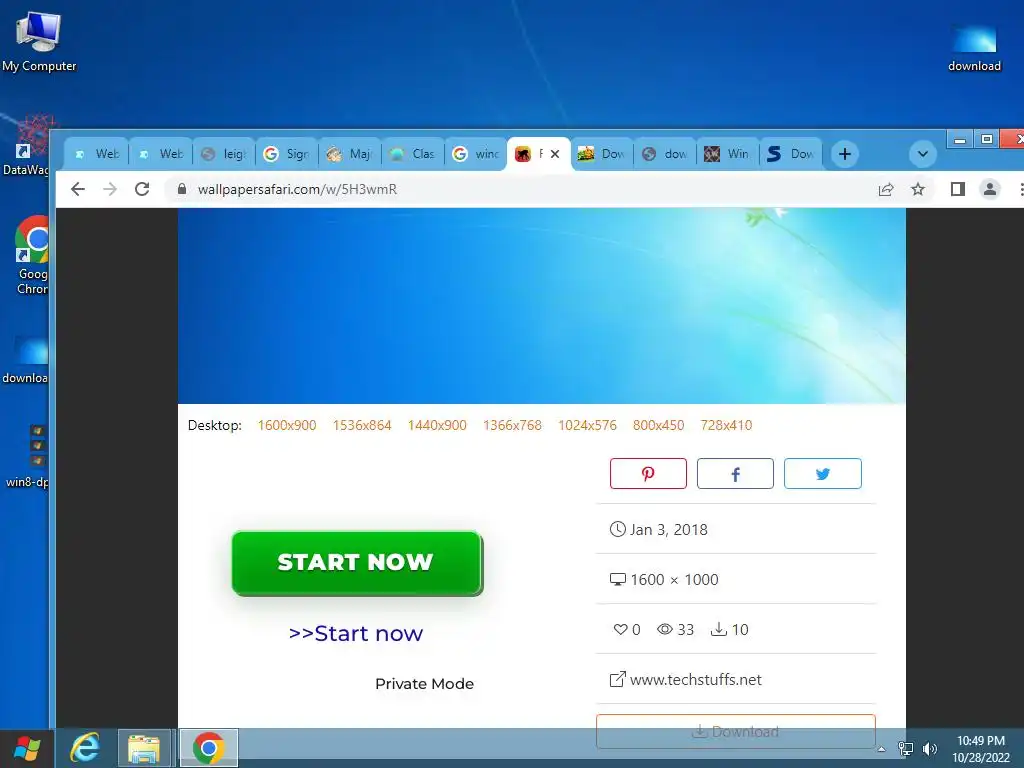Select the 800x450 resolution link
Screen dimensions: 1024x768
pos(658,425)
